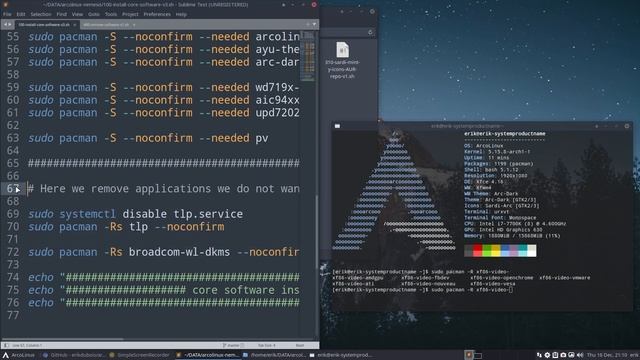Viewport: 640px width, 360px height.
Task: Click the comment 'Here we remove applications' line
Action: (164, 189)
